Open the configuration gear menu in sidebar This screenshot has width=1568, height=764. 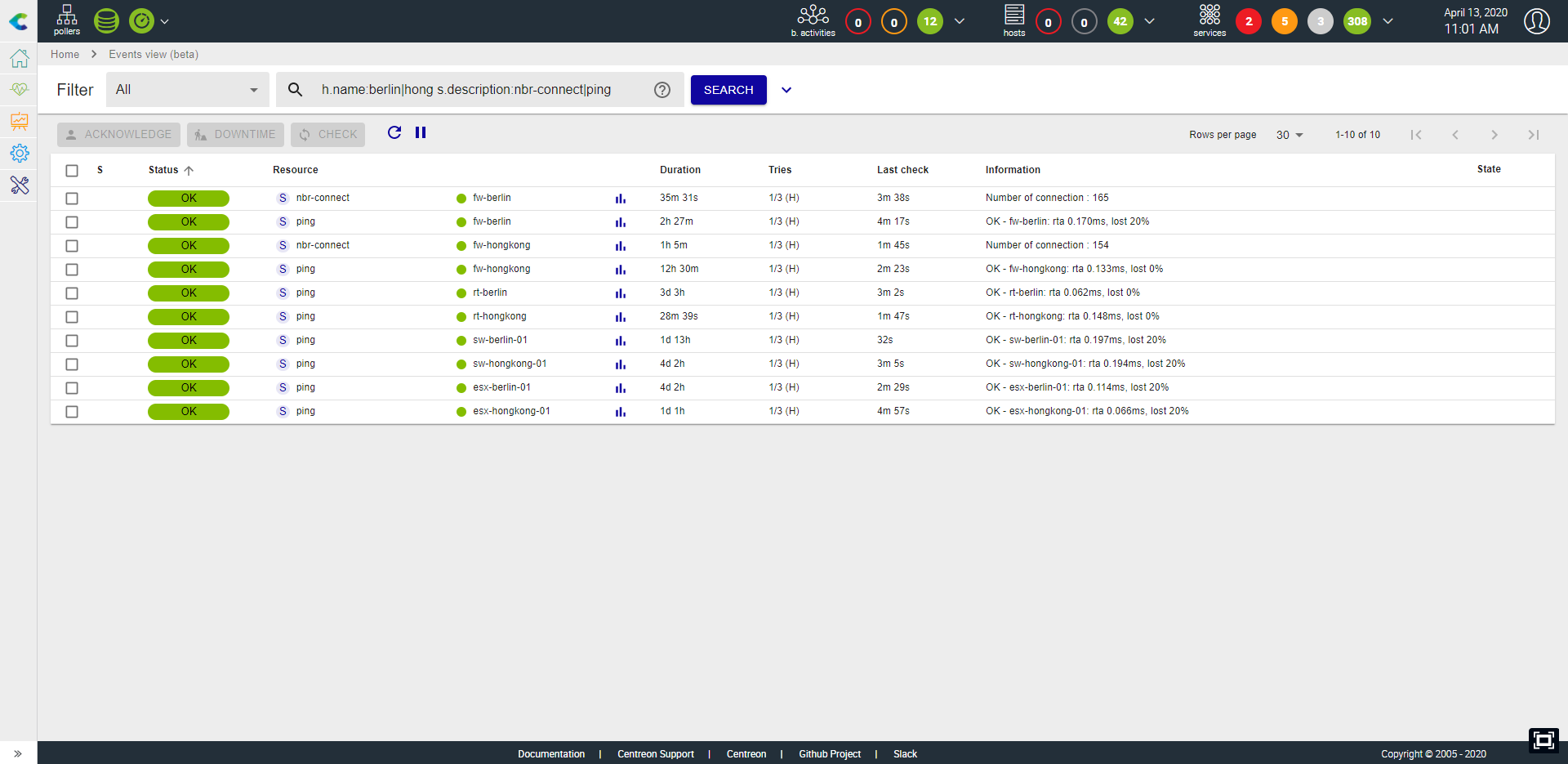click(x=20, y=153)
